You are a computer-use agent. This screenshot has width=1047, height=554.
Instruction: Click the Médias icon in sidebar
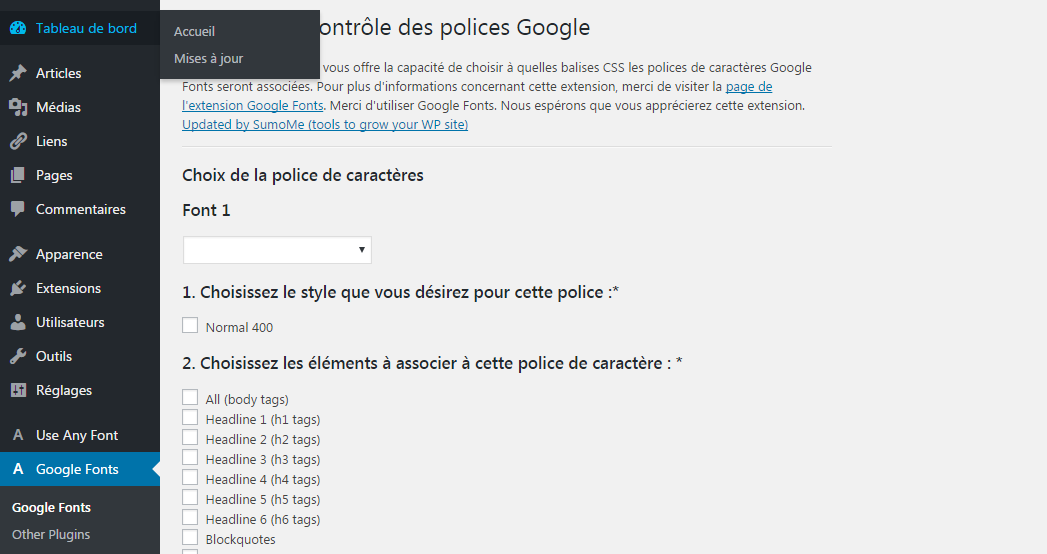point(18,107)
